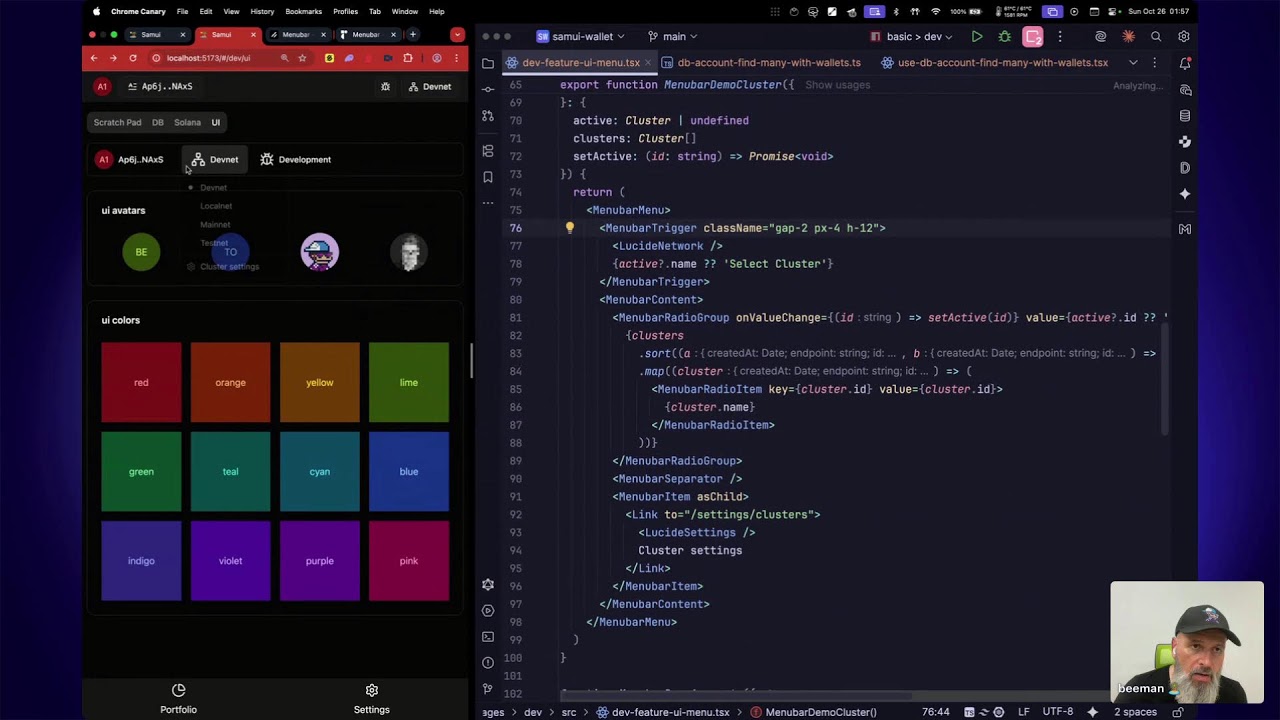1280x720 pixels.
Task: Expand the hidden editor tabs chevron
Action: click(x=1133, y=63)
